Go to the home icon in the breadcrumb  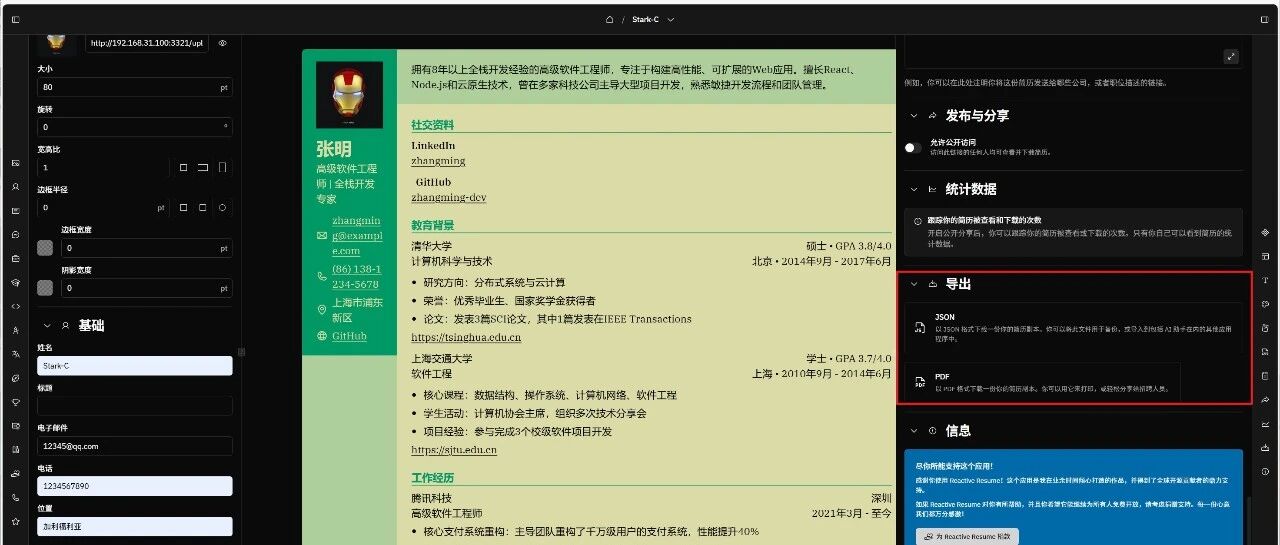[x=610, y=19]
